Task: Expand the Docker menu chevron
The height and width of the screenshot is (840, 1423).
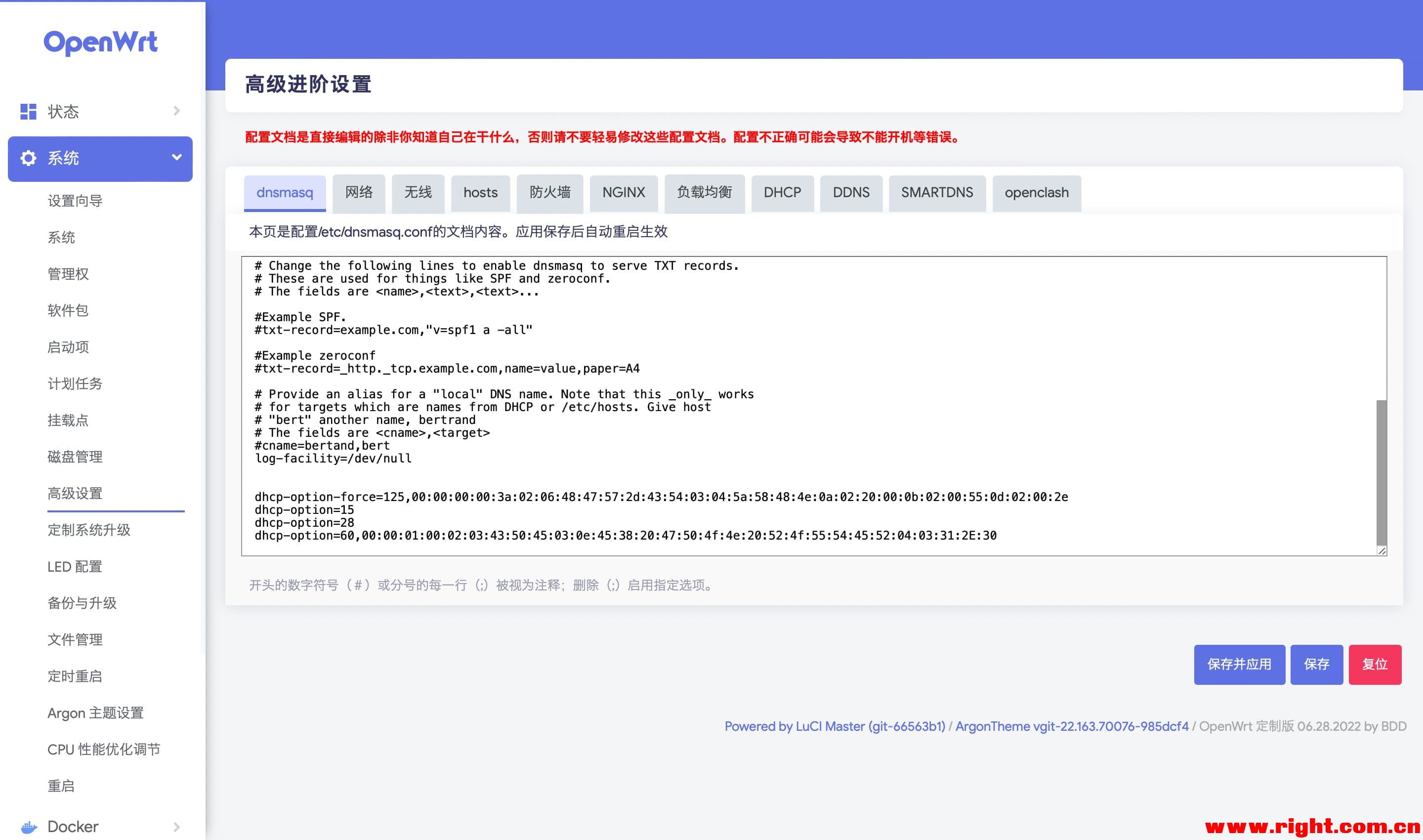Action: click(x=176, y=827)
